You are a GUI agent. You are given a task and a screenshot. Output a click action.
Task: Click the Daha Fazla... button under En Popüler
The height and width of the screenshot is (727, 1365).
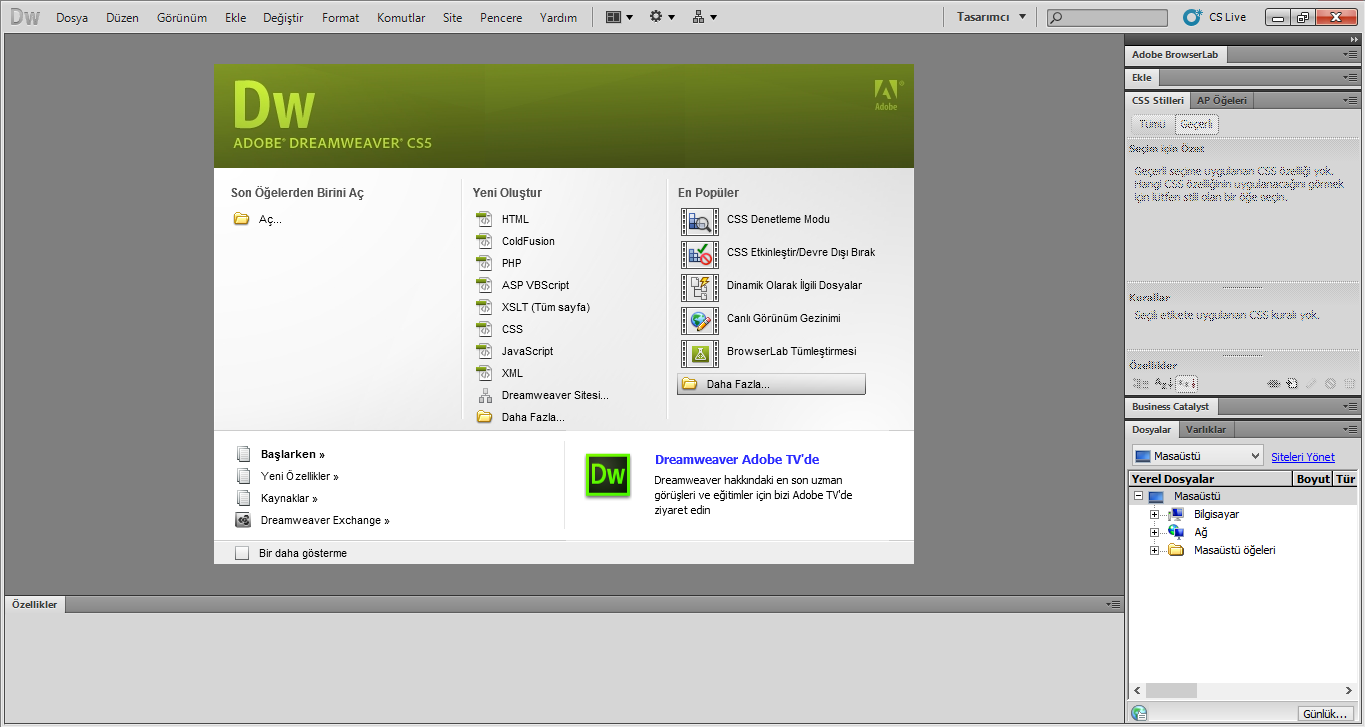point(771,384)
